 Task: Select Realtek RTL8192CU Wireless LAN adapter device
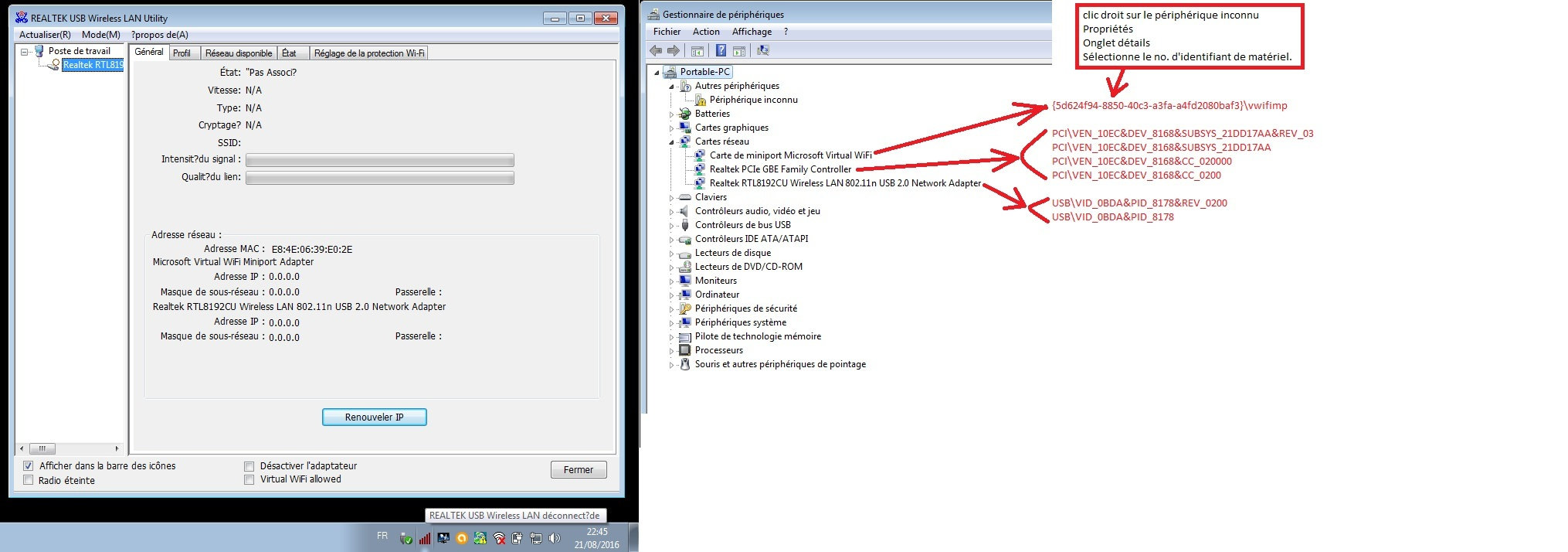838,183
